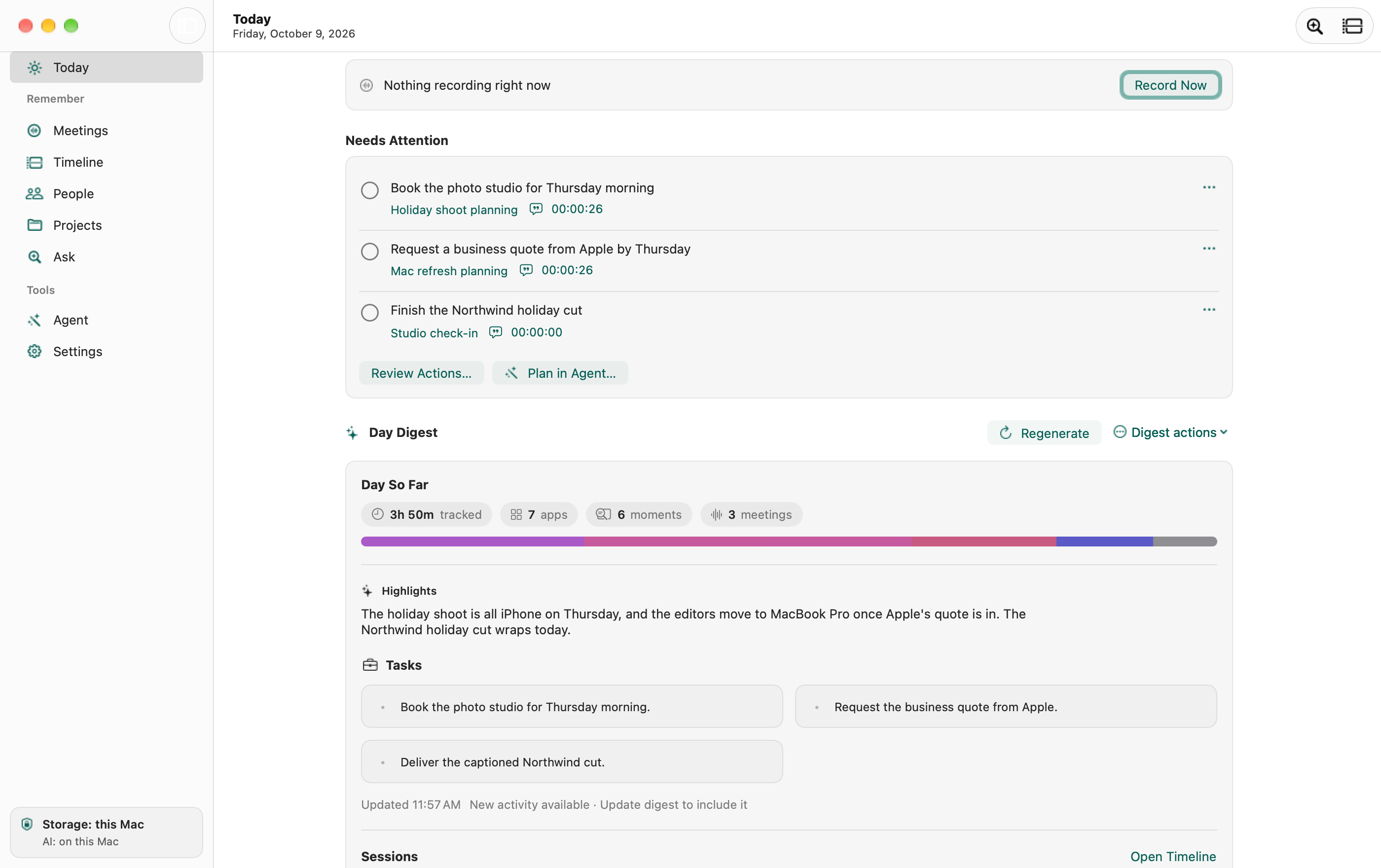Click the recording status icon beside Nothing recording
1381x868 pixels.
366,85
